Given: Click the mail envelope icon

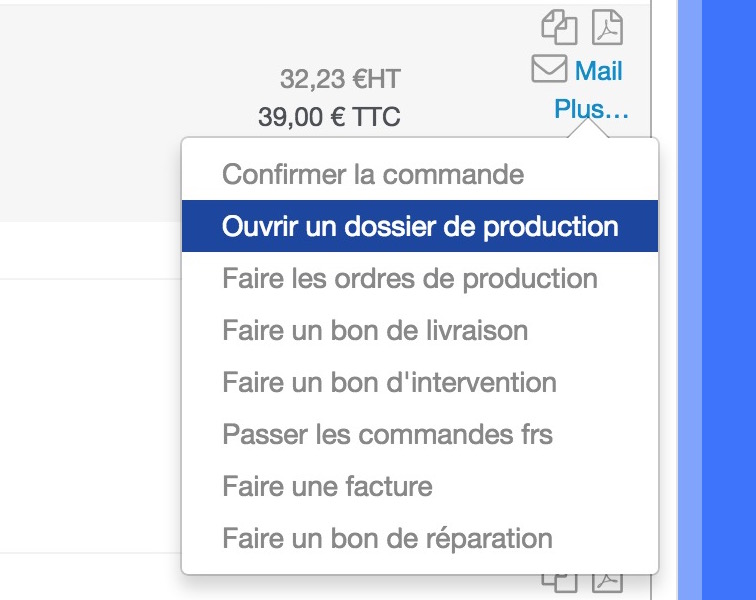Looking at the screenshot, I should click(549, 68).
